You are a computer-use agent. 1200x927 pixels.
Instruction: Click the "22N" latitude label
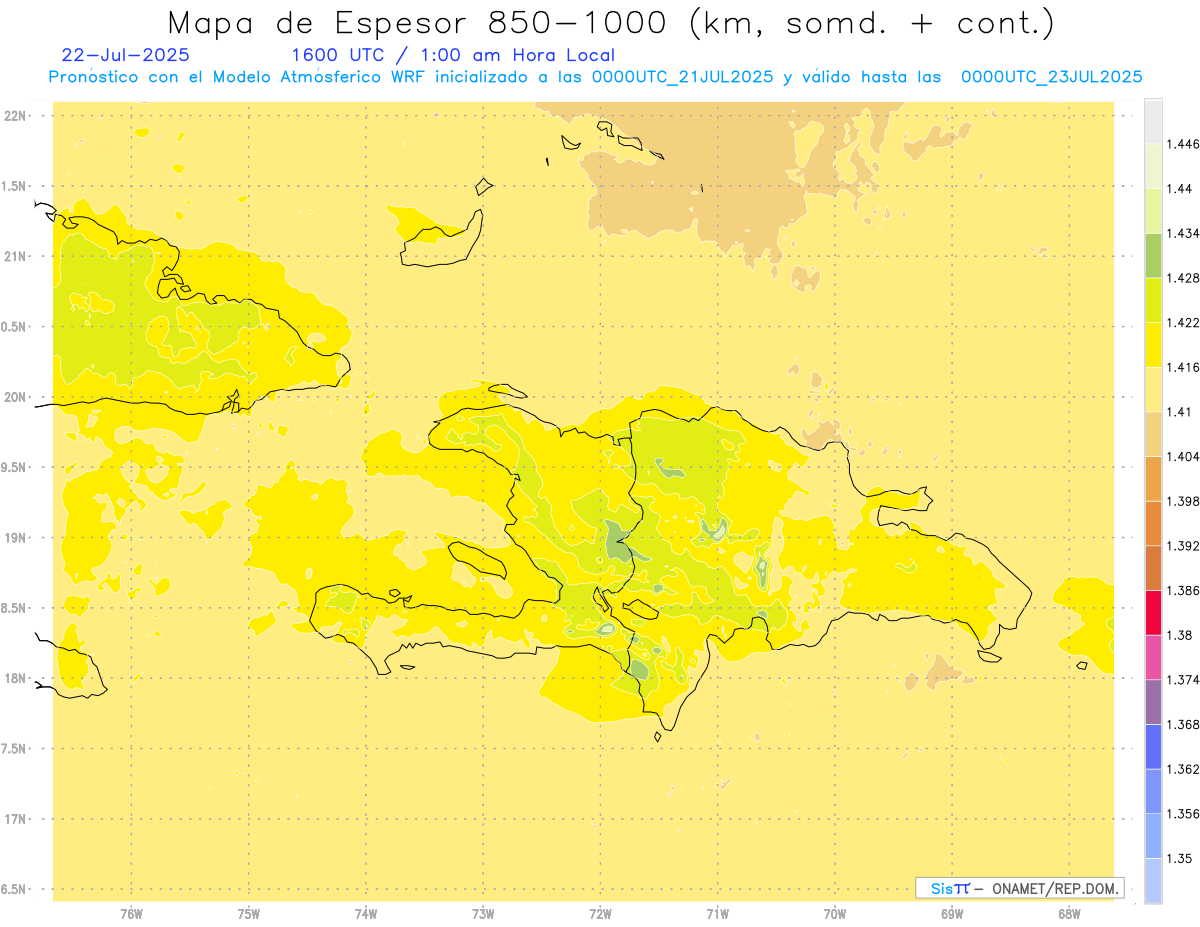[14, 115]
